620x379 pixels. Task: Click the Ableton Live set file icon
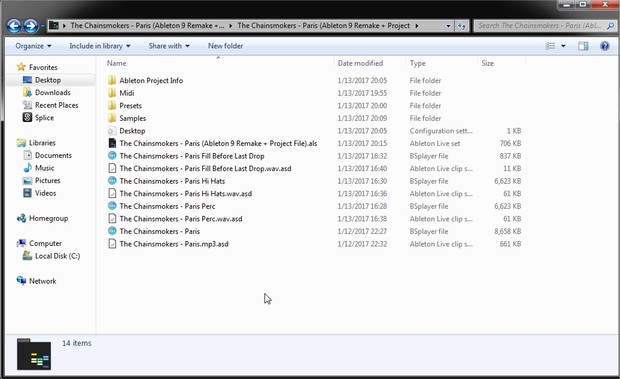(112, 143)
